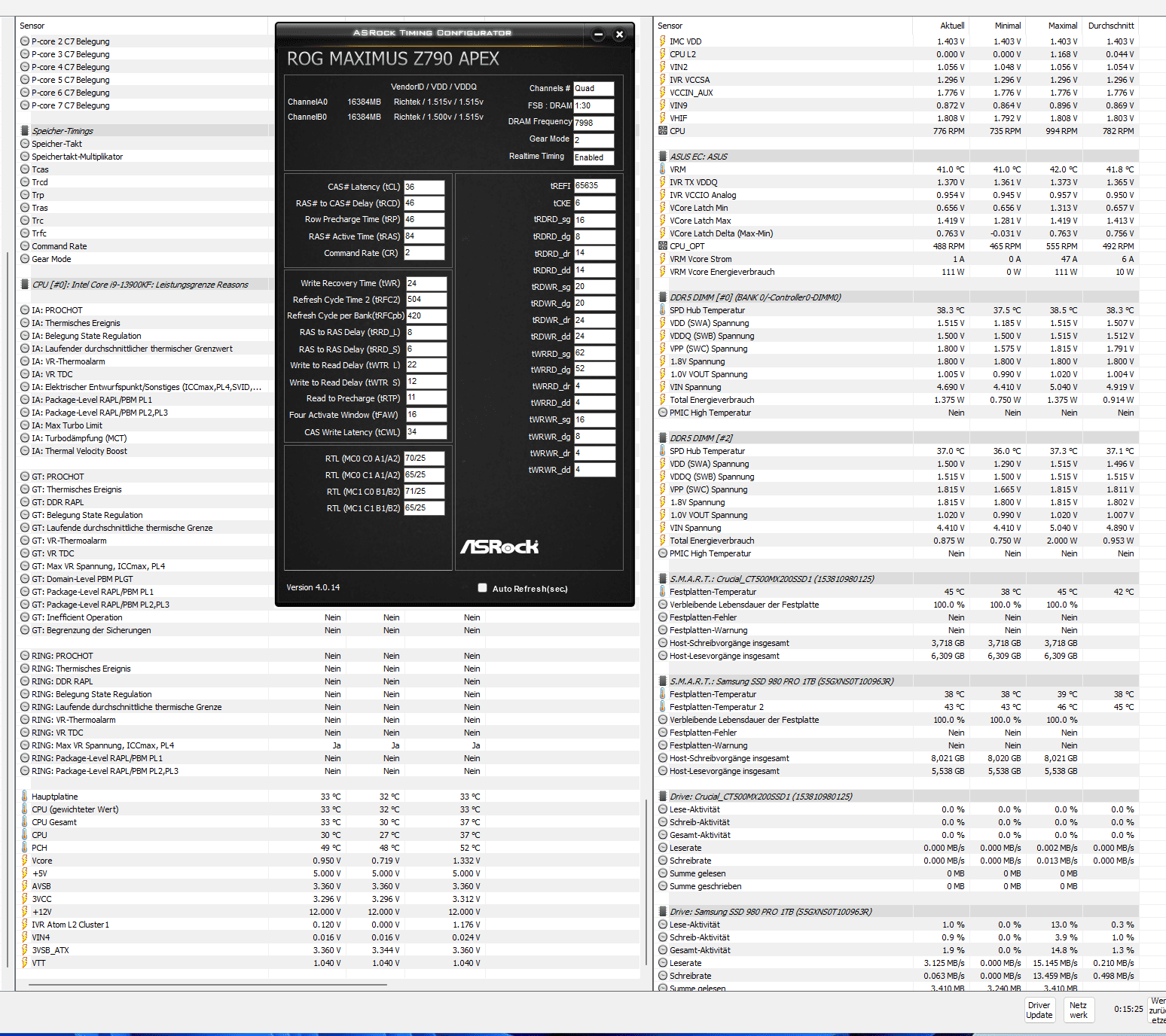Click the VTT voltage bolt icon
The height and width of the screenshot is (1036, 1166).
[25, 963]
